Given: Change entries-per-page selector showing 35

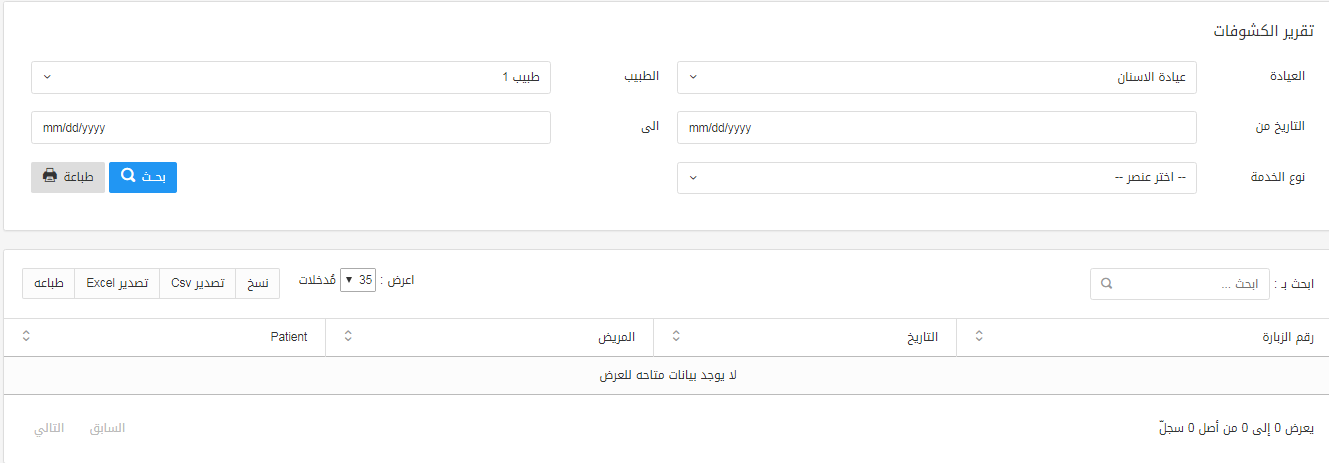Looking at the screenshot, I should [357, 280].
